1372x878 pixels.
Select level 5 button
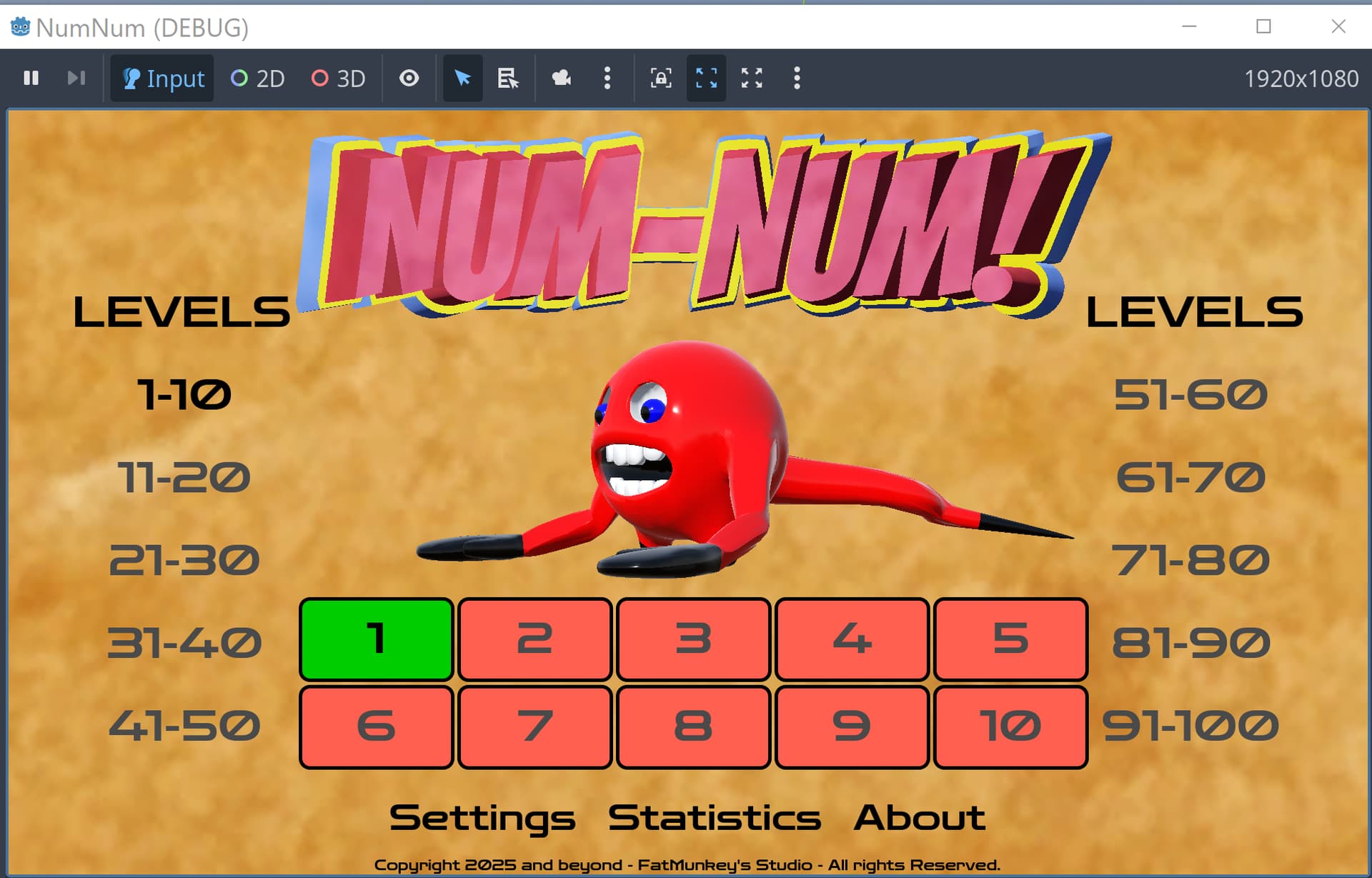pos(1011,639)
